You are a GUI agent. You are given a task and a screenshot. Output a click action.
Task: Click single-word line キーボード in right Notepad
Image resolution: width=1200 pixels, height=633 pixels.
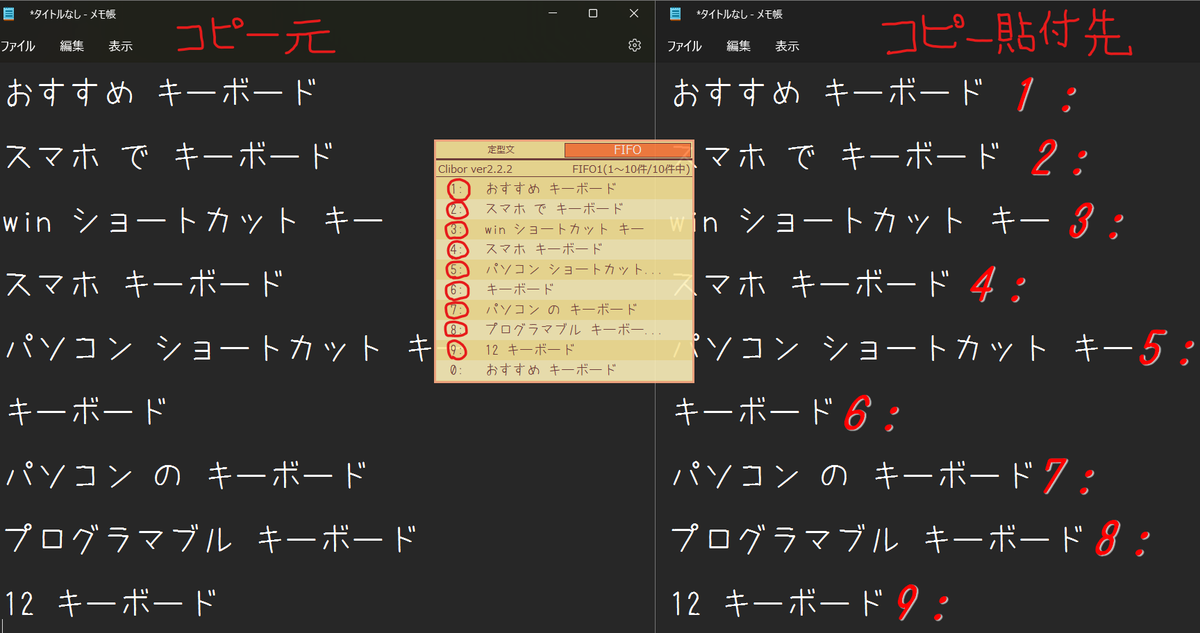pos(753,411)
